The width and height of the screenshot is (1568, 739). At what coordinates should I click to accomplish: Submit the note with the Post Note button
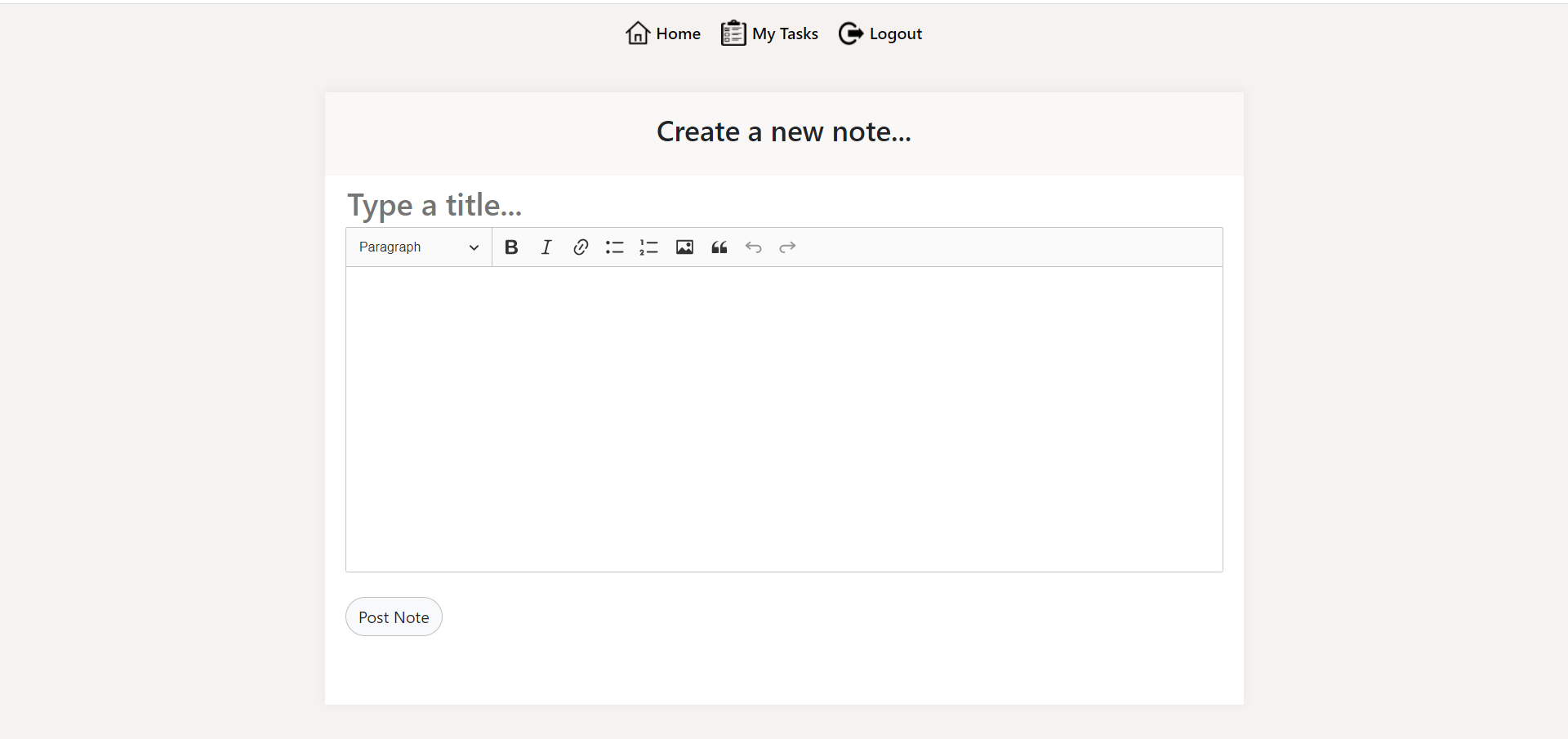click(394, 617)
